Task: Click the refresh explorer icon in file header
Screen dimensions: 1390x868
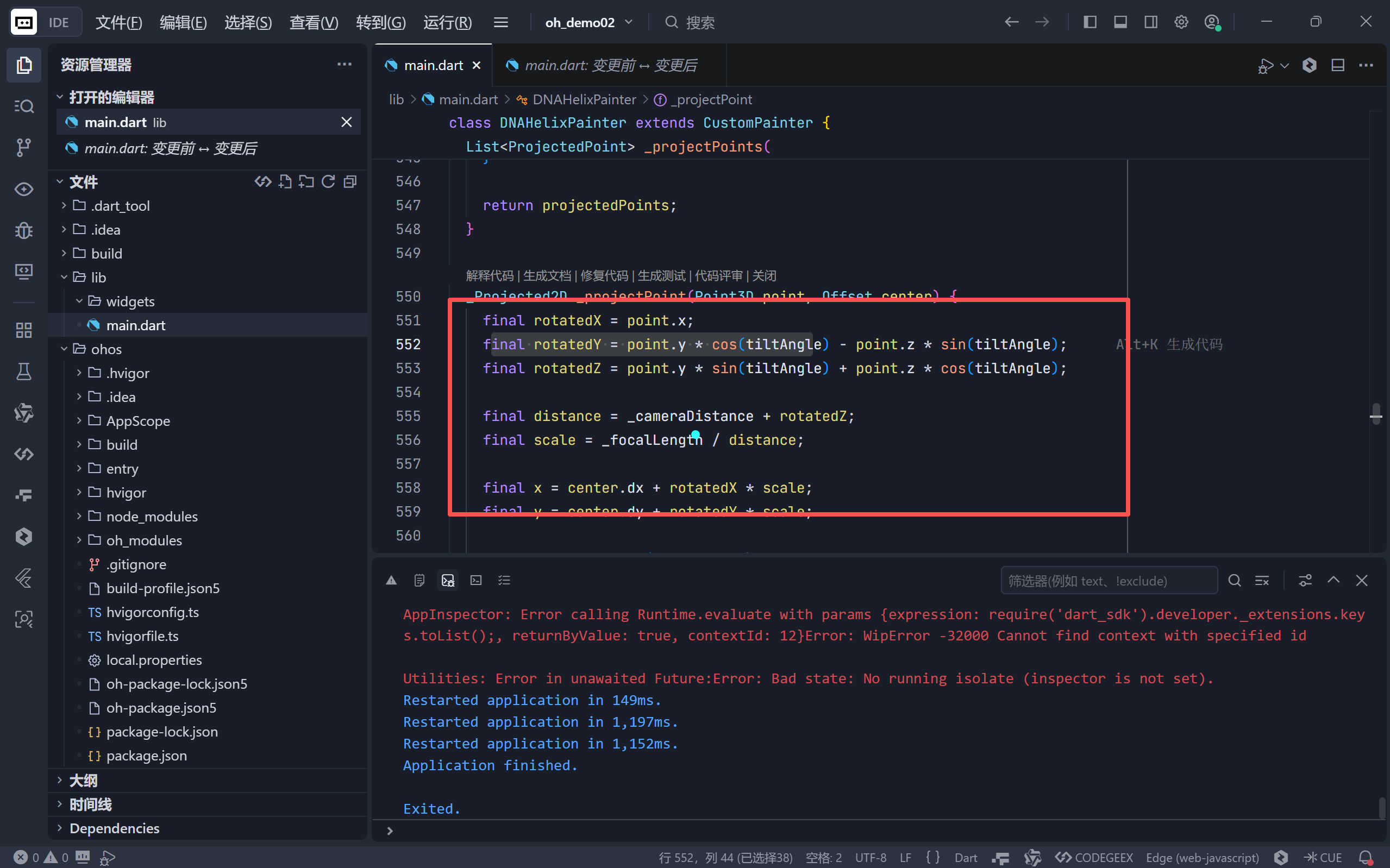Action: click(328, 182)
